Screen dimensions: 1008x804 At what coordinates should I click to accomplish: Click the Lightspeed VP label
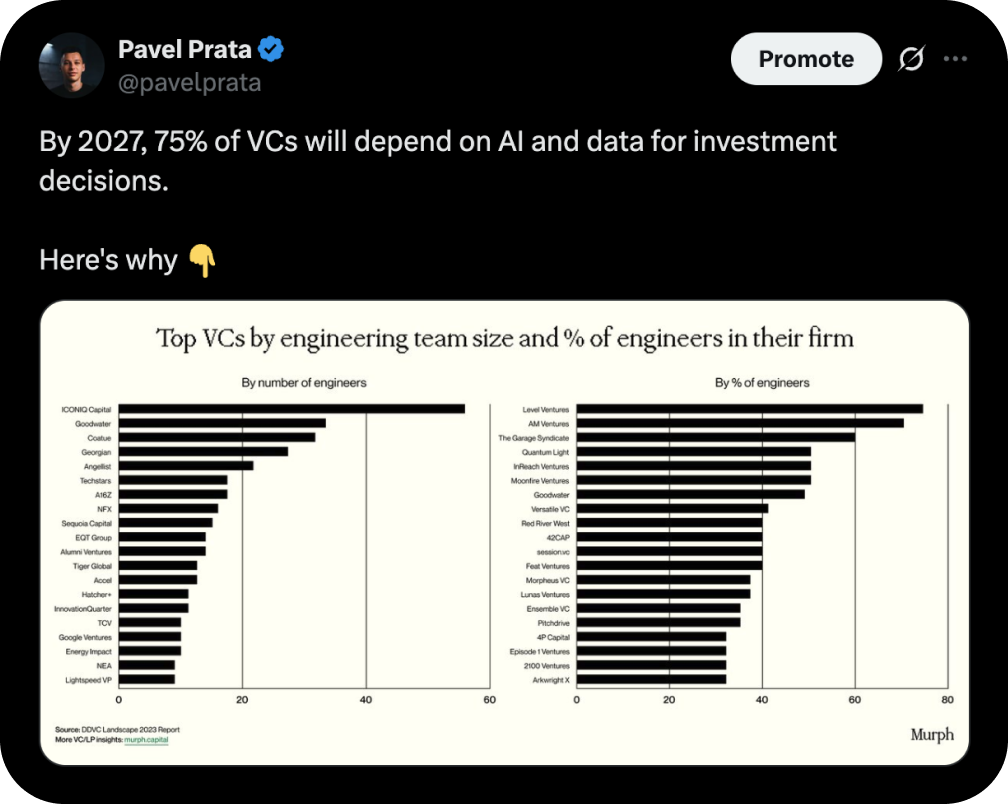(88, 680)
